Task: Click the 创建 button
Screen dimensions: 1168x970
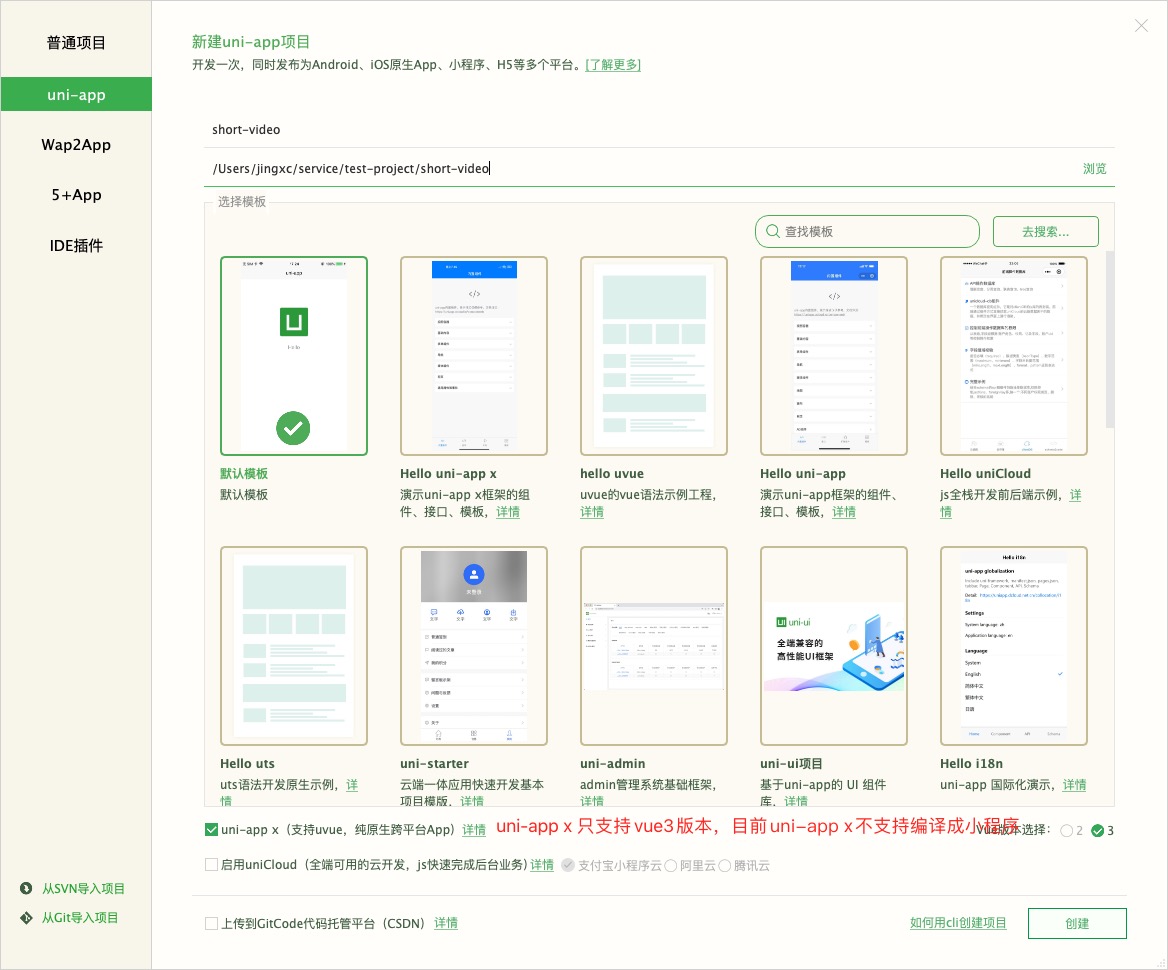Action: click(x=1077, y=924)
